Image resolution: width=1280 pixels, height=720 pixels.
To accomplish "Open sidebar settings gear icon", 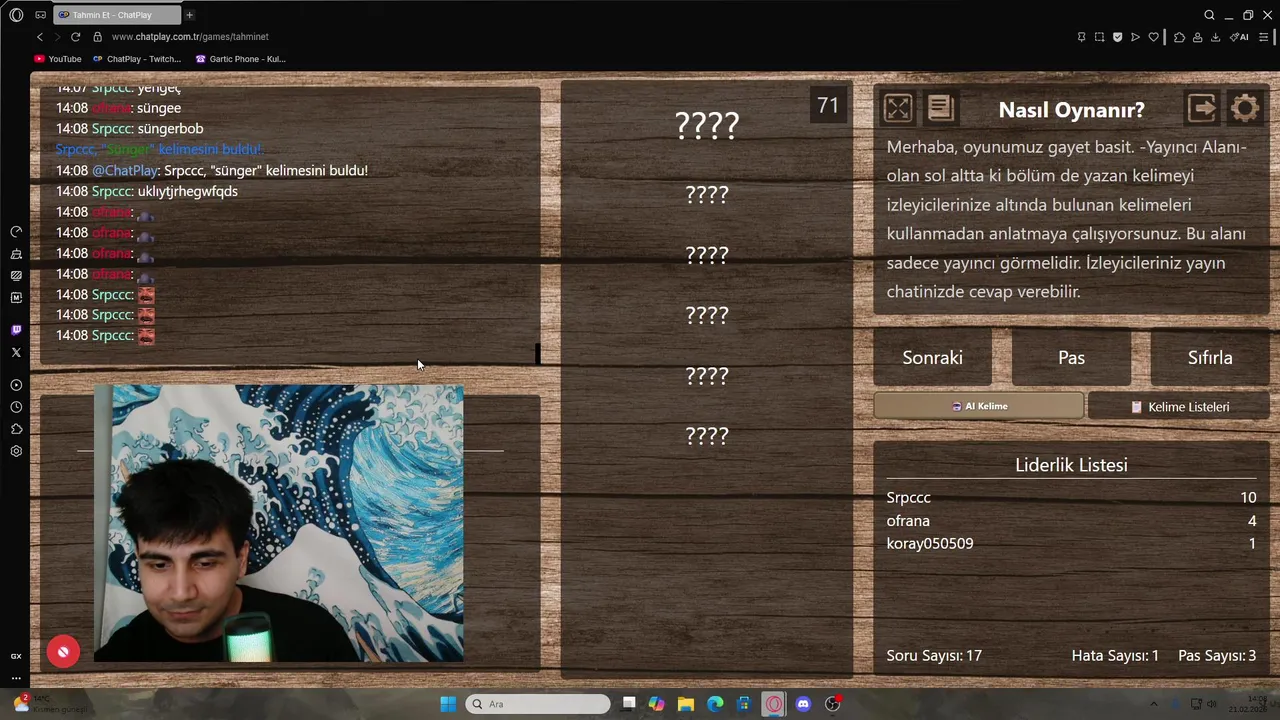I will [16, 451].
